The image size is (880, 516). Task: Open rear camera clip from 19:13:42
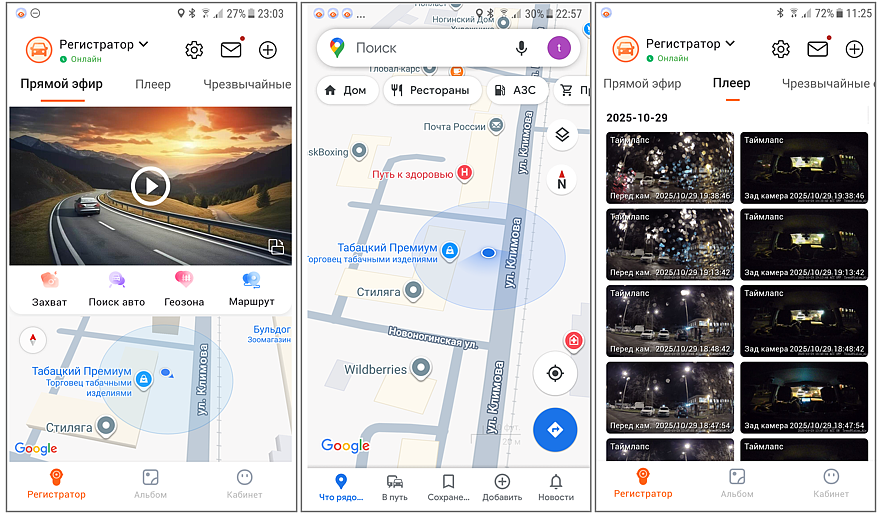(x=804, y=243)
